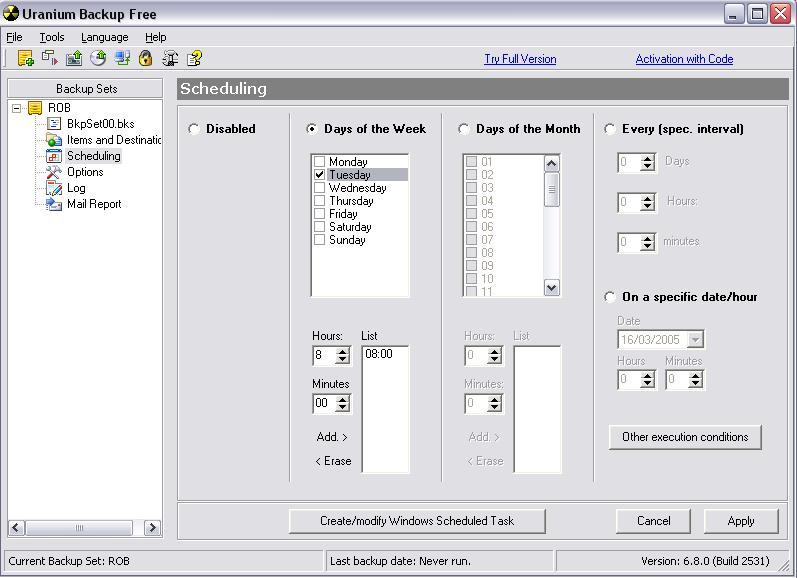797x578 pixels.
Task: Click the Minutes spinner under Days of Week
Action: (x=343, y=404)
